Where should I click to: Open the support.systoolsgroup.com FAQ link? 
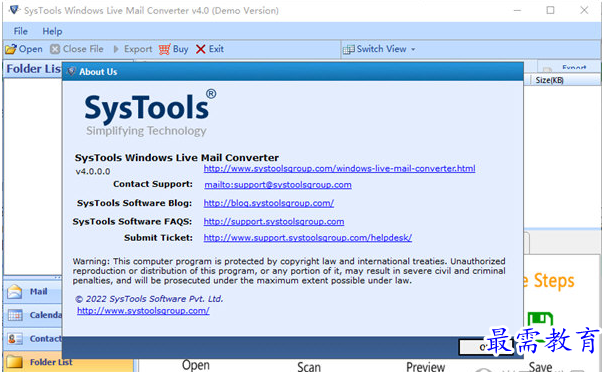click(274, 221)
